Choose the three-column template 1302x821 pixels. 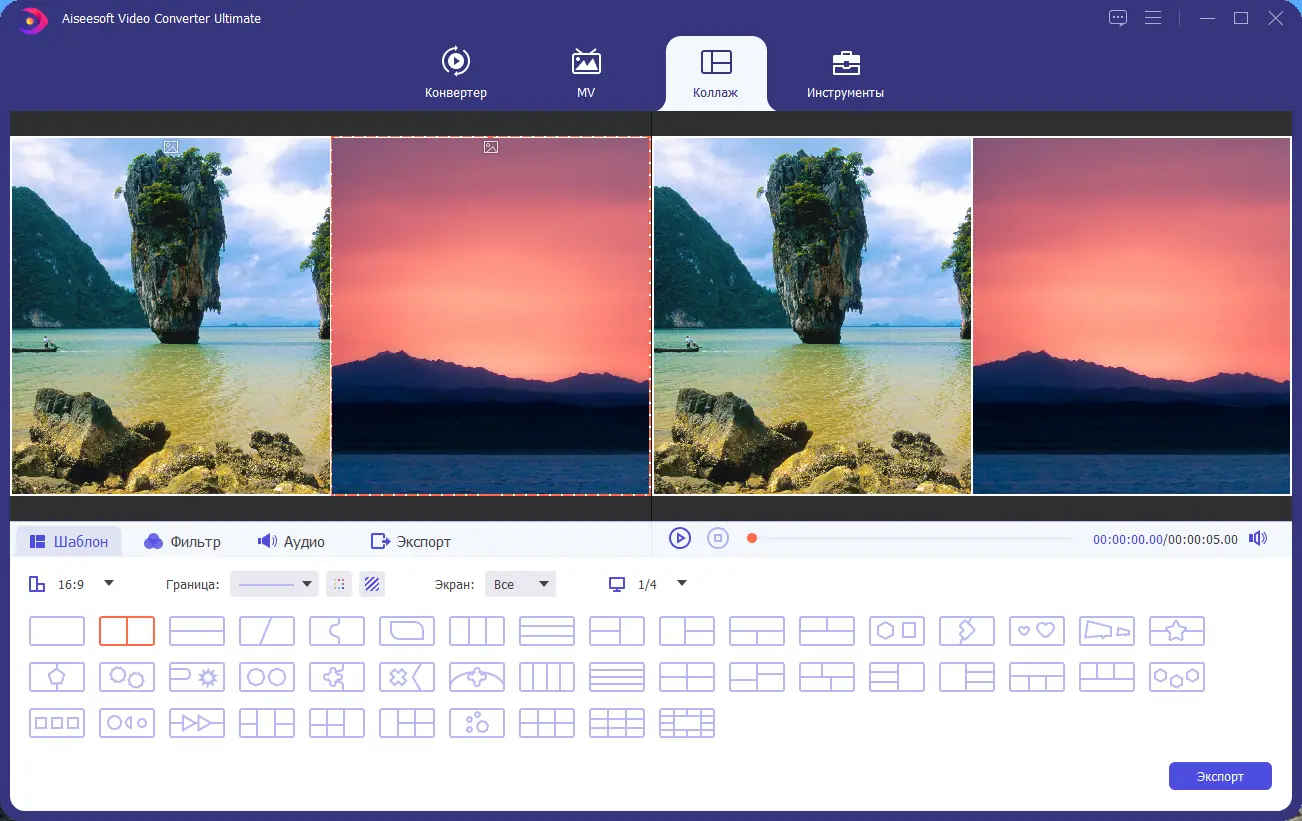pyautogui.click(x=477, y=631)
